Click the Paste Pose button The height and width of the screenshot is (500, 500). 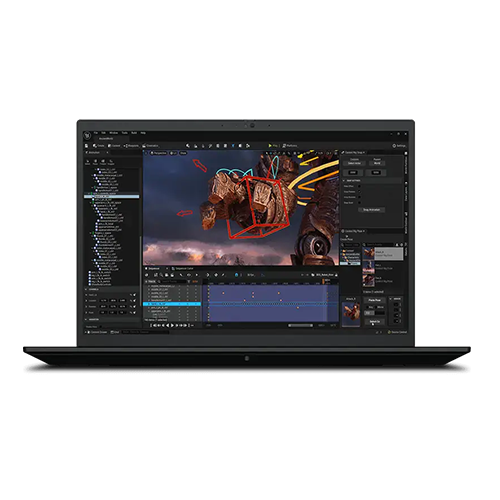374,300
